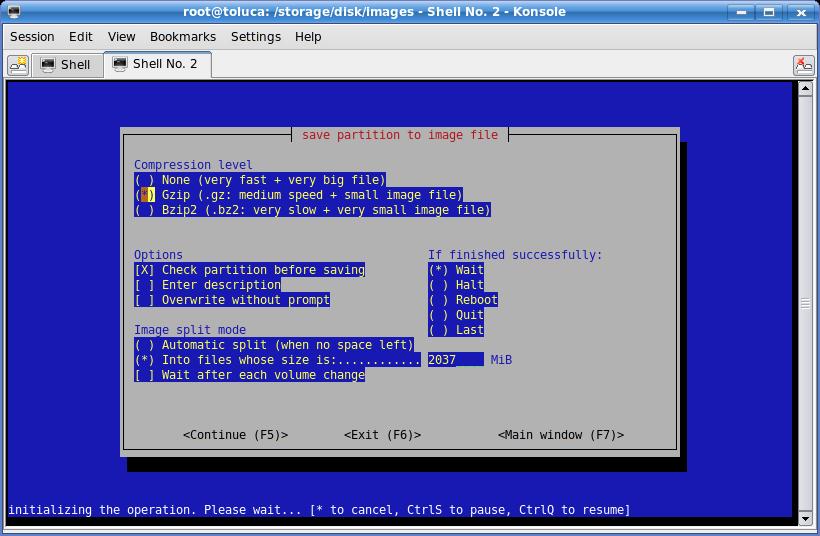Click the scrollbar down arrow
The width and height of the screenshot is (820, 536).
(806, 518)
